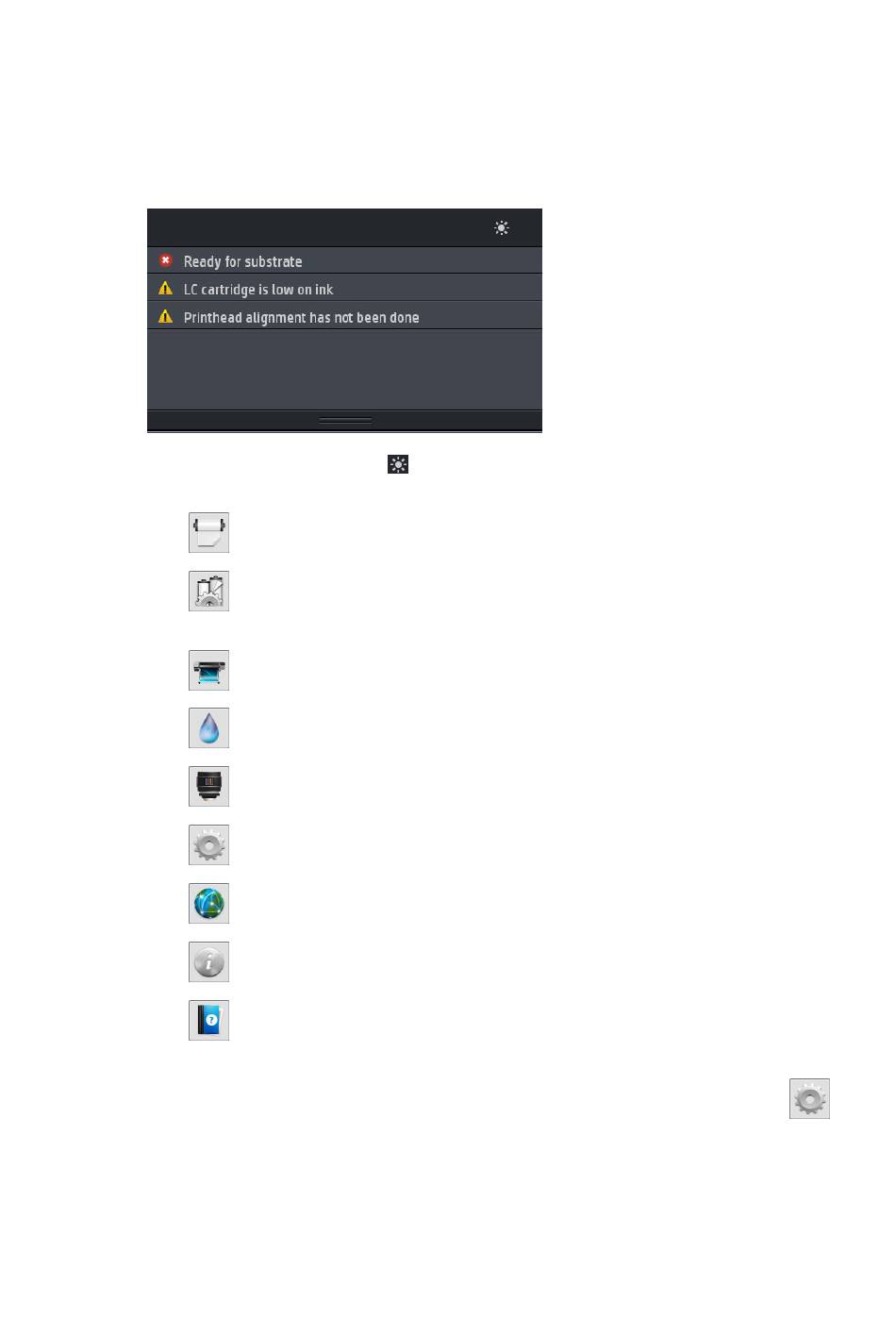Open Printhead alignment has not been done warning

(x=344, y=316)
